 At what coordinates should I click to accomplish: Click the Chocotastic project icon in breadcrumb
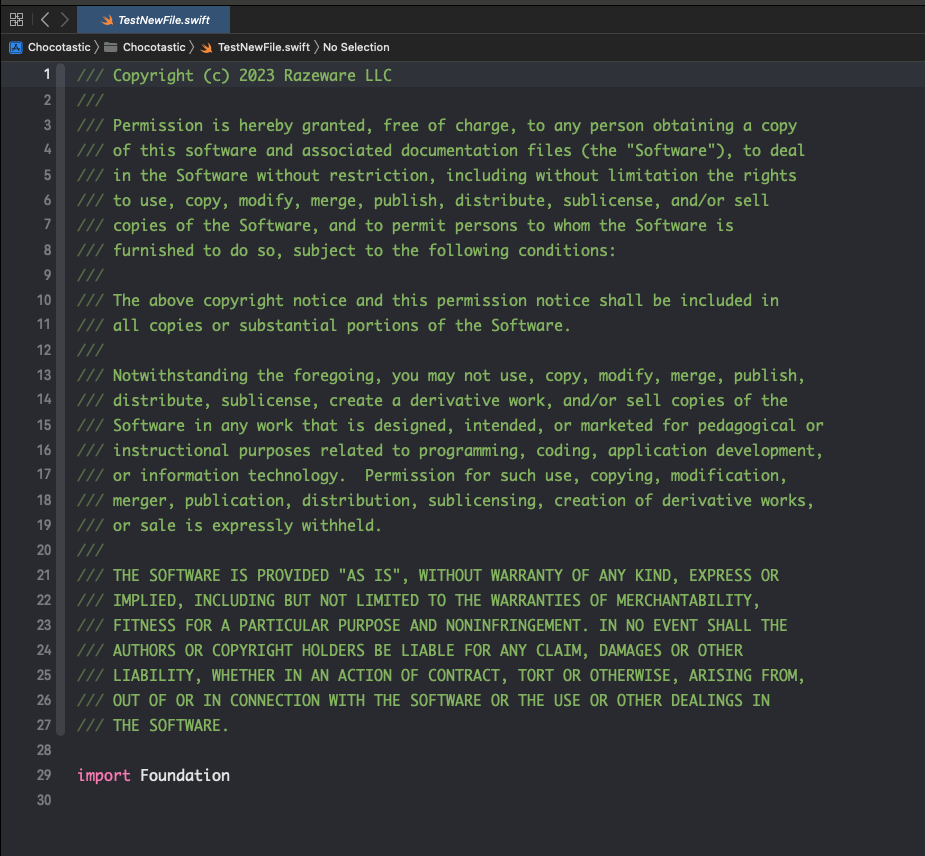pyautogui.click(x=16, y=47)
